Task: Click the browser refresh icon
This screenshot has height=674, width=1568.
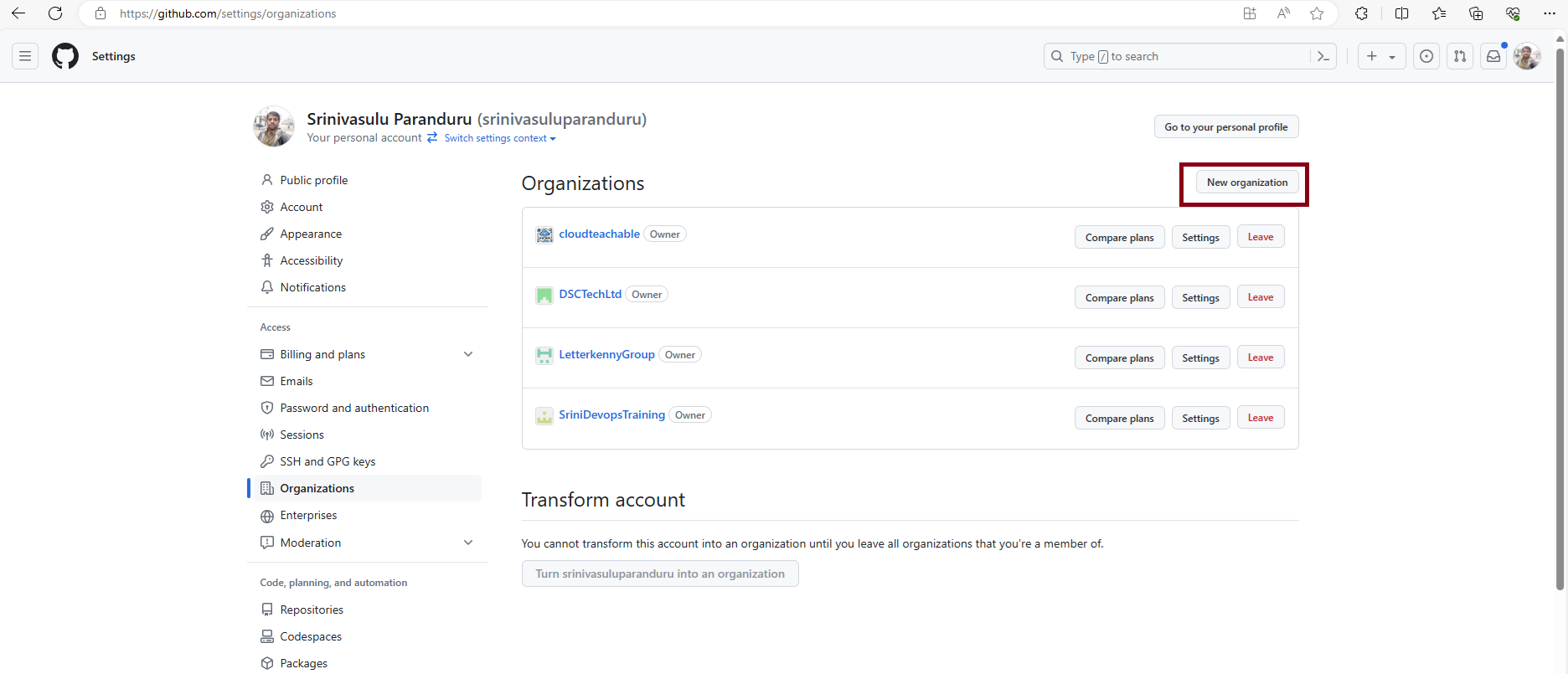Action: pos(55,13)
